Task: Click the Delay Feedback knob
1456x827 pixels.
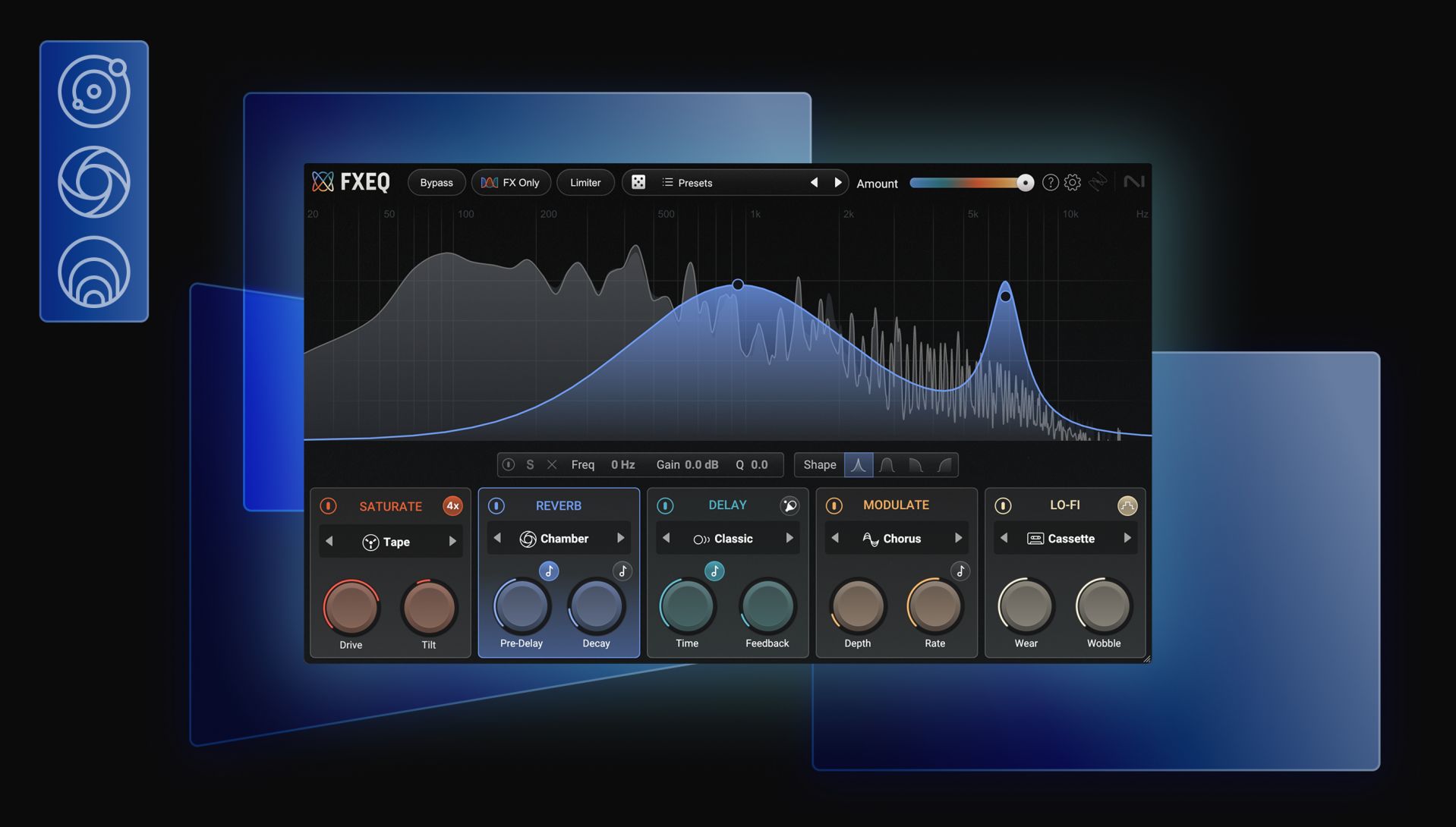Action: click(x=767, y=605)
